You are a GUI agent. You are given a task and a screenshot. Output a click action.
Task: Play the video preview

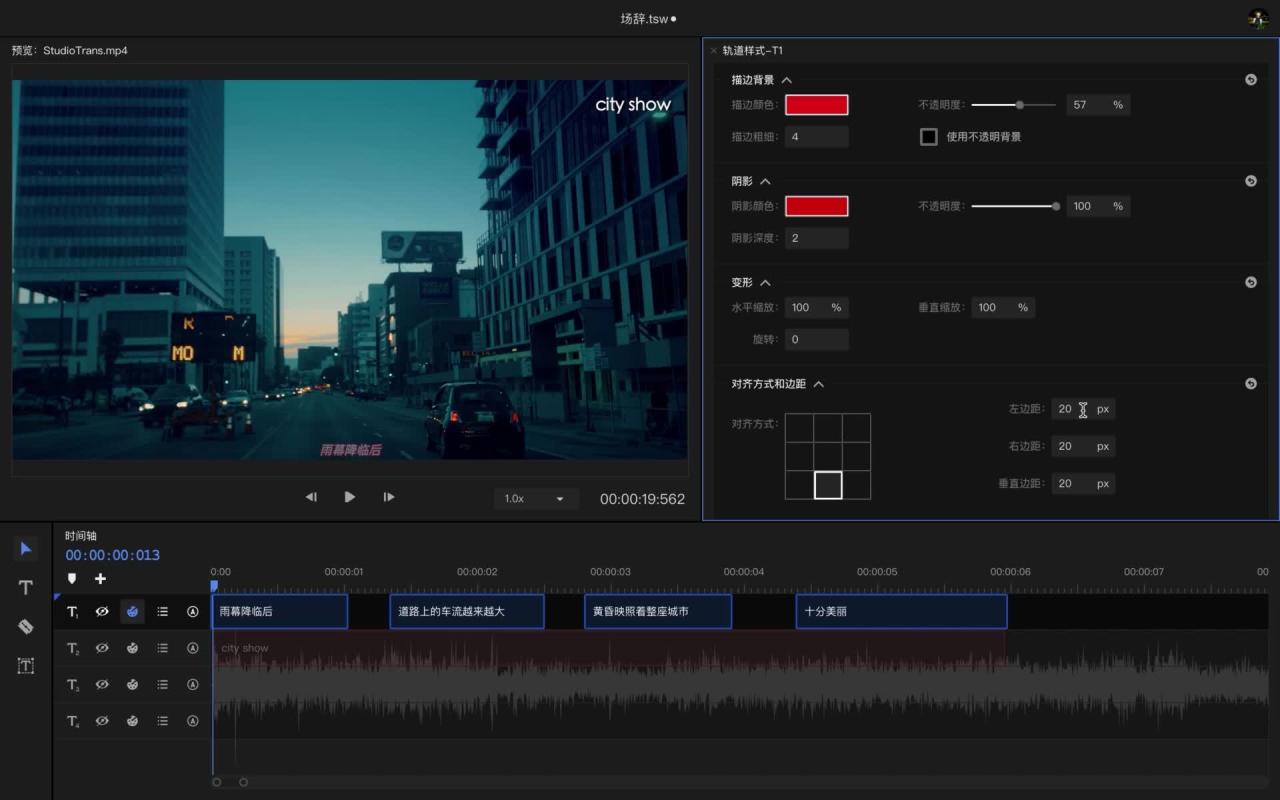[349, 497]
